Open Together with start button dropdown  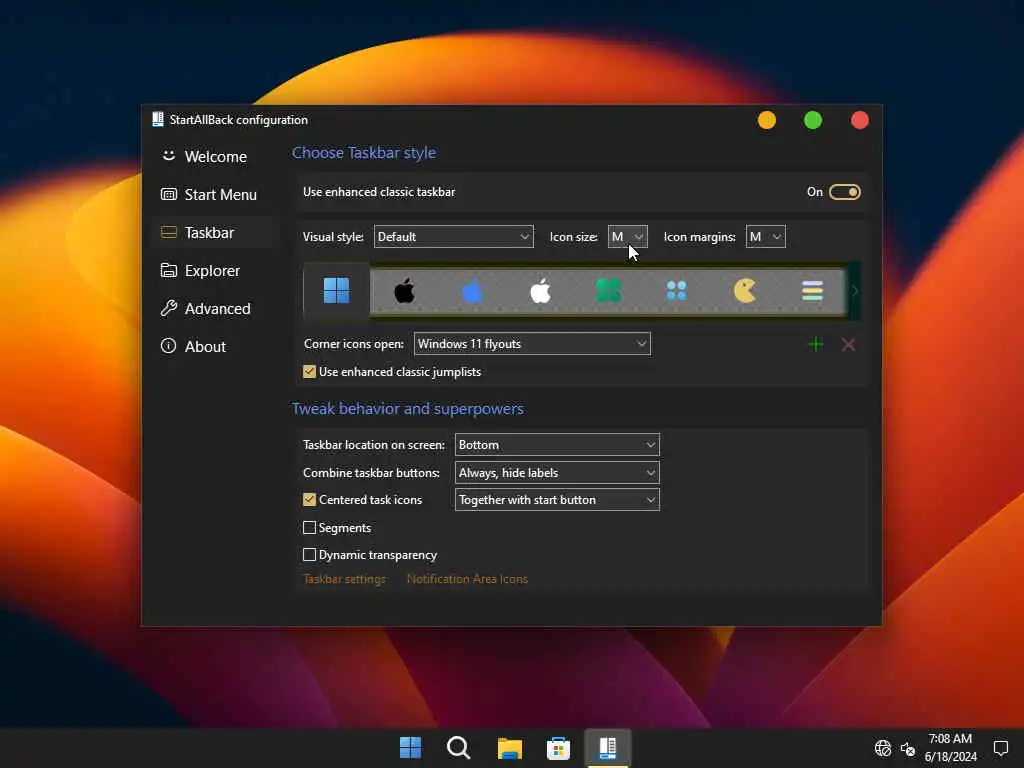pyautogui.click(x=557, y=500)
